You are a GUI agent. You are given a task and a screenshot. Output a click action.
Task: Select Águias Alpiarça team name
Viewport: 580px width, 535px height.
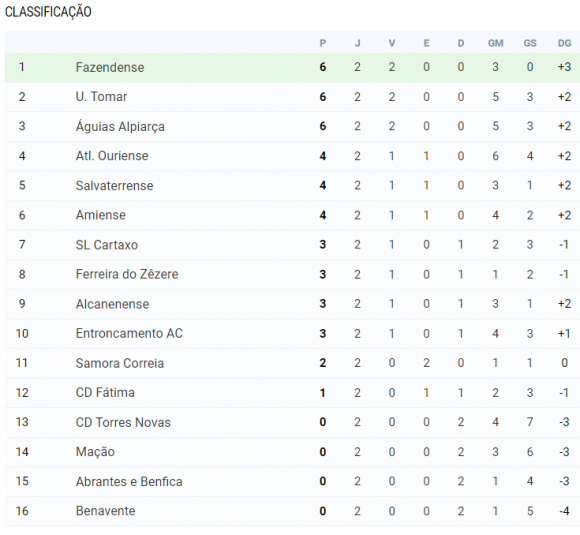pyautogui.click(x=120, y=127)
